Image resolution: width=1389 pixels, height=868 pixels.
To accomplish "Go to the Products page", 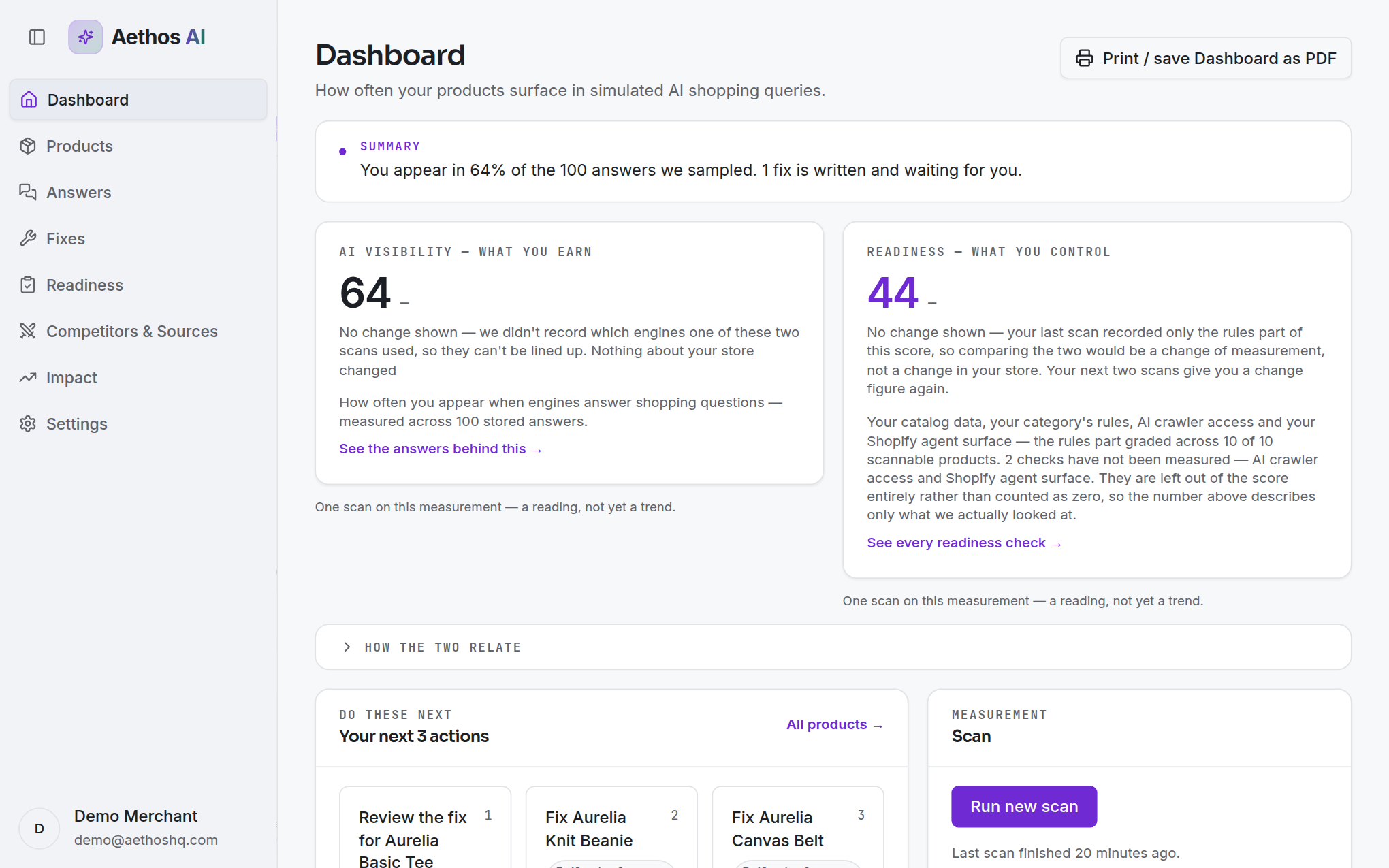I will (x=138, y=146).
